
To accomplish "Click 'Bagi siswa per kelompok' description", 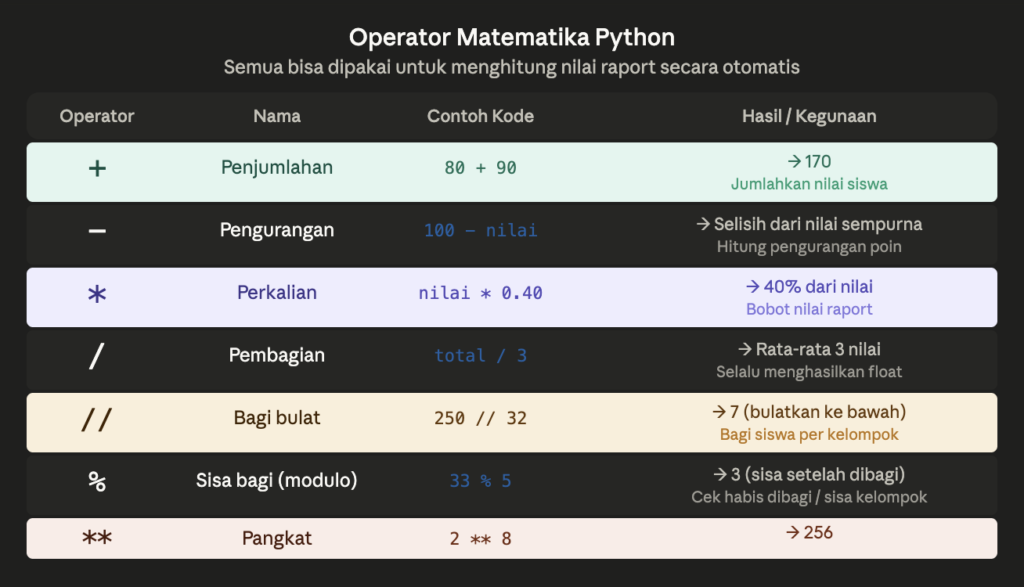I will (x=808, y=435).
